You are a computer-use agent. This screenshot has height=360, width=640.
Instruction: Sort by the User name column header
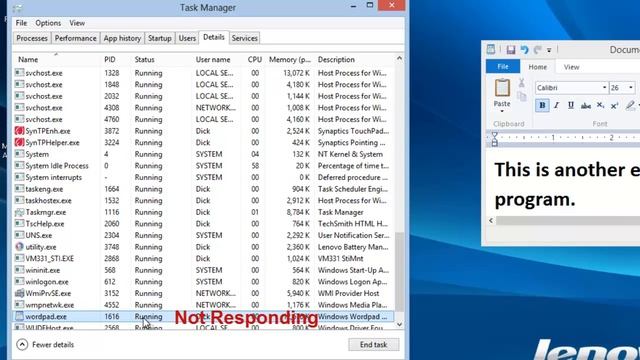pyautogui.click(x=216, y=60)
